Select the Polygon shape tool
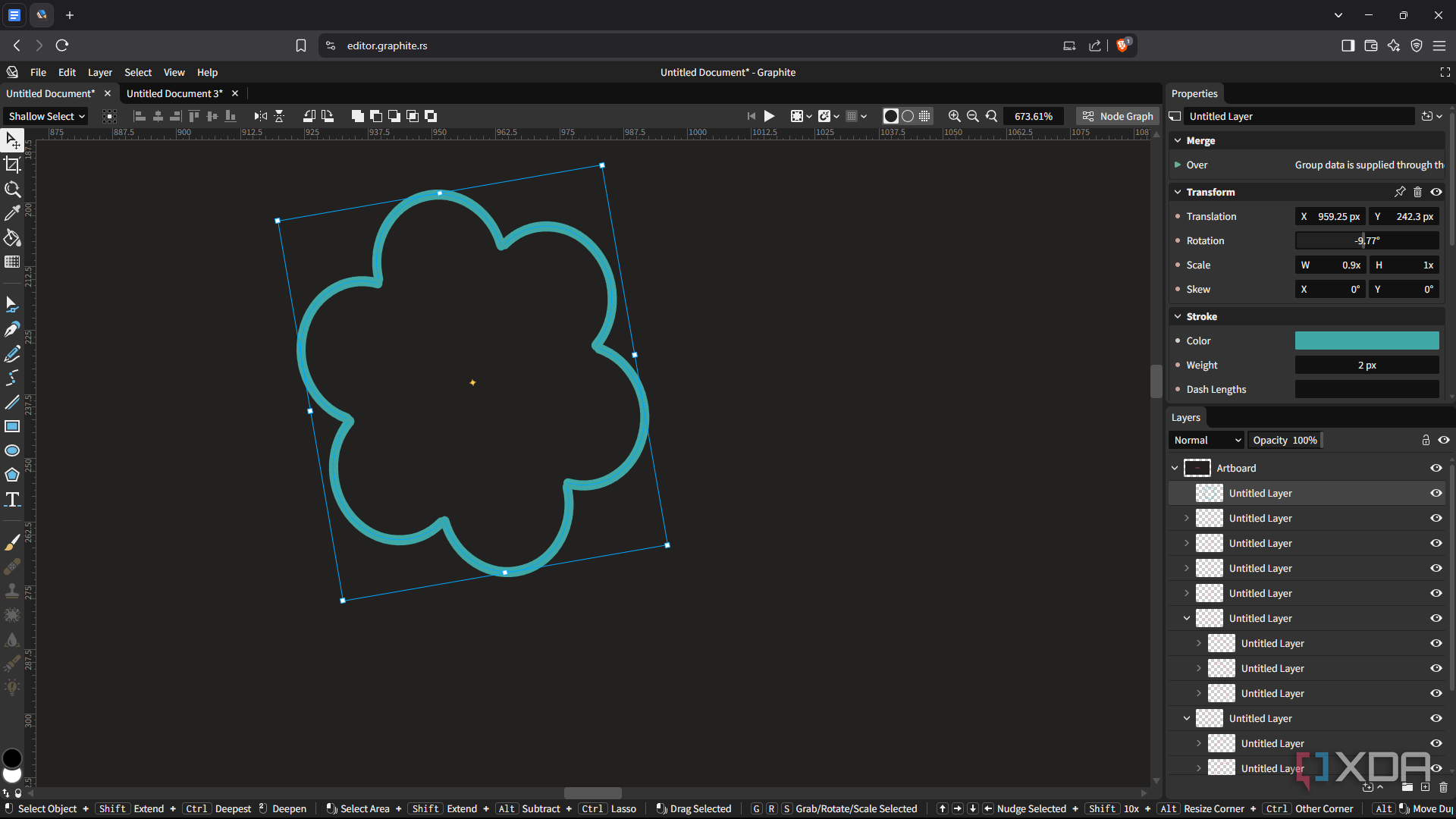Viewport: 1456px width, 819px height. (x=12, y=475)
